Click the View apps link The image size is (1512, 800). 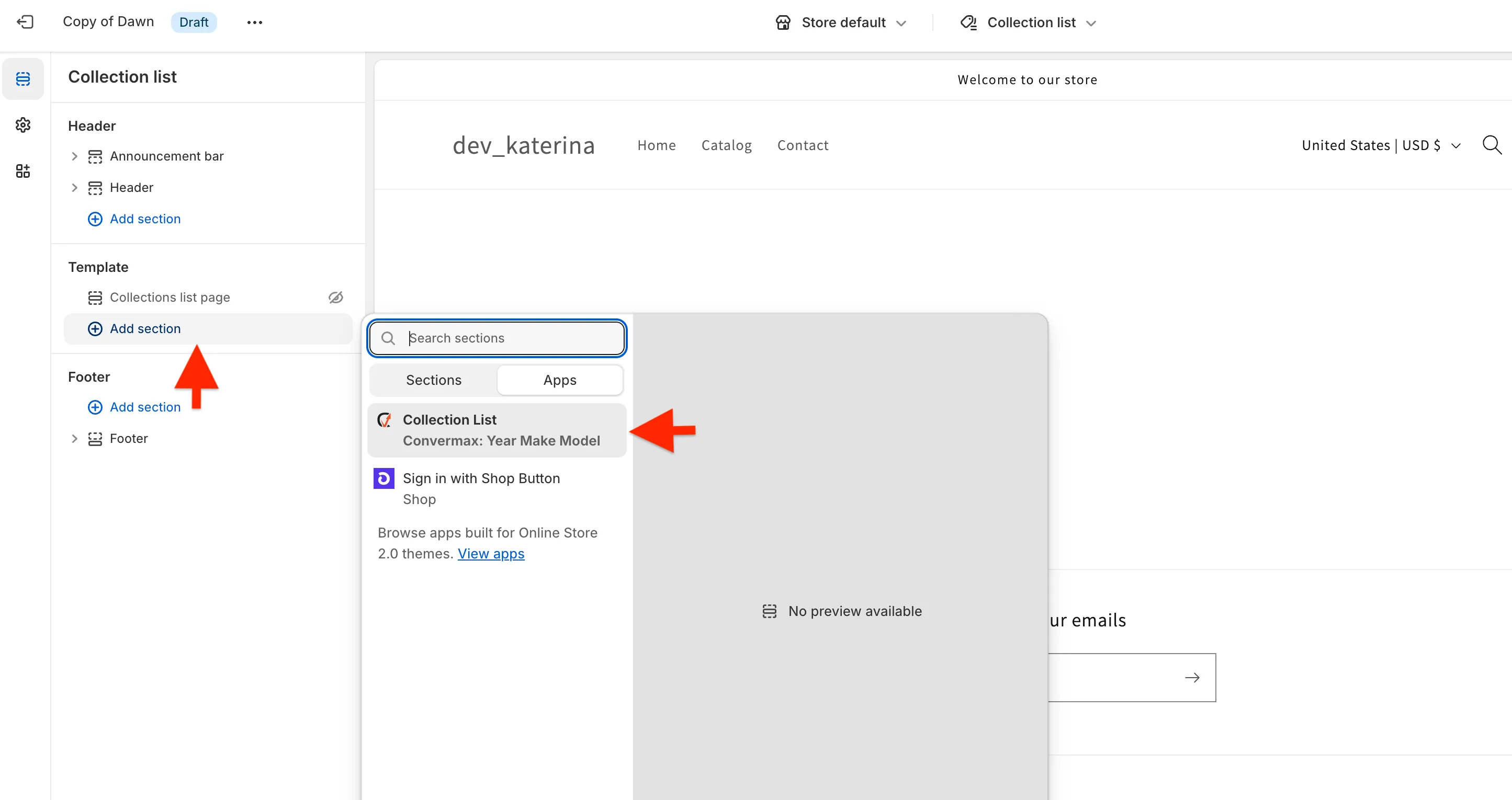(x=491, y=554)
